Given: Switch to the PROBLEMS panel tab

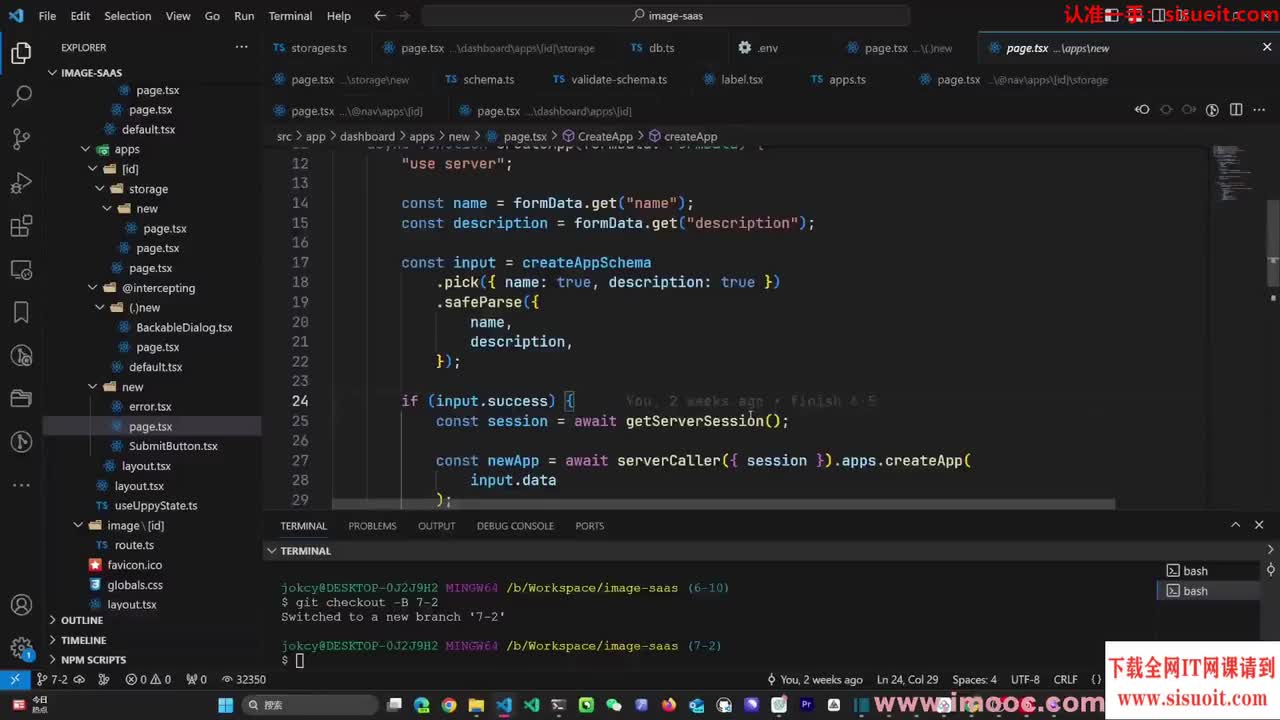Looking at the screenshot, I should point(372,526).
